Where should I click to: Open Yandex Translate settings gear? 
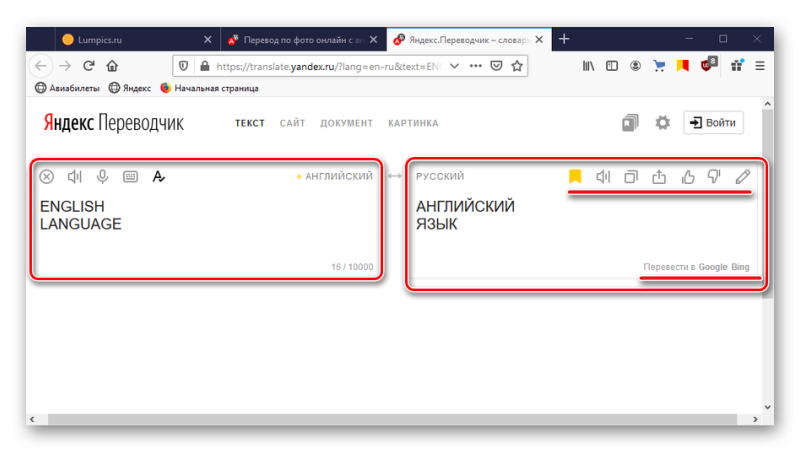(662, 123)
